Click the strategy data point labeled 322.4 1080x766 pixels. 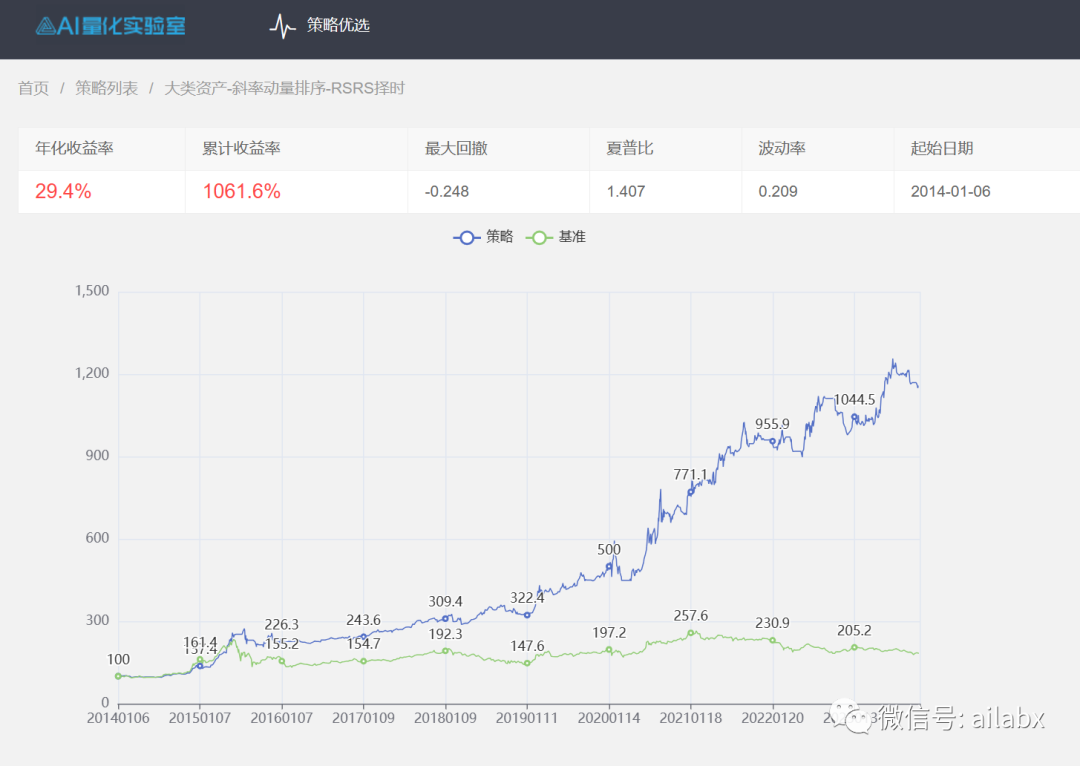click(x=527, y=615)
